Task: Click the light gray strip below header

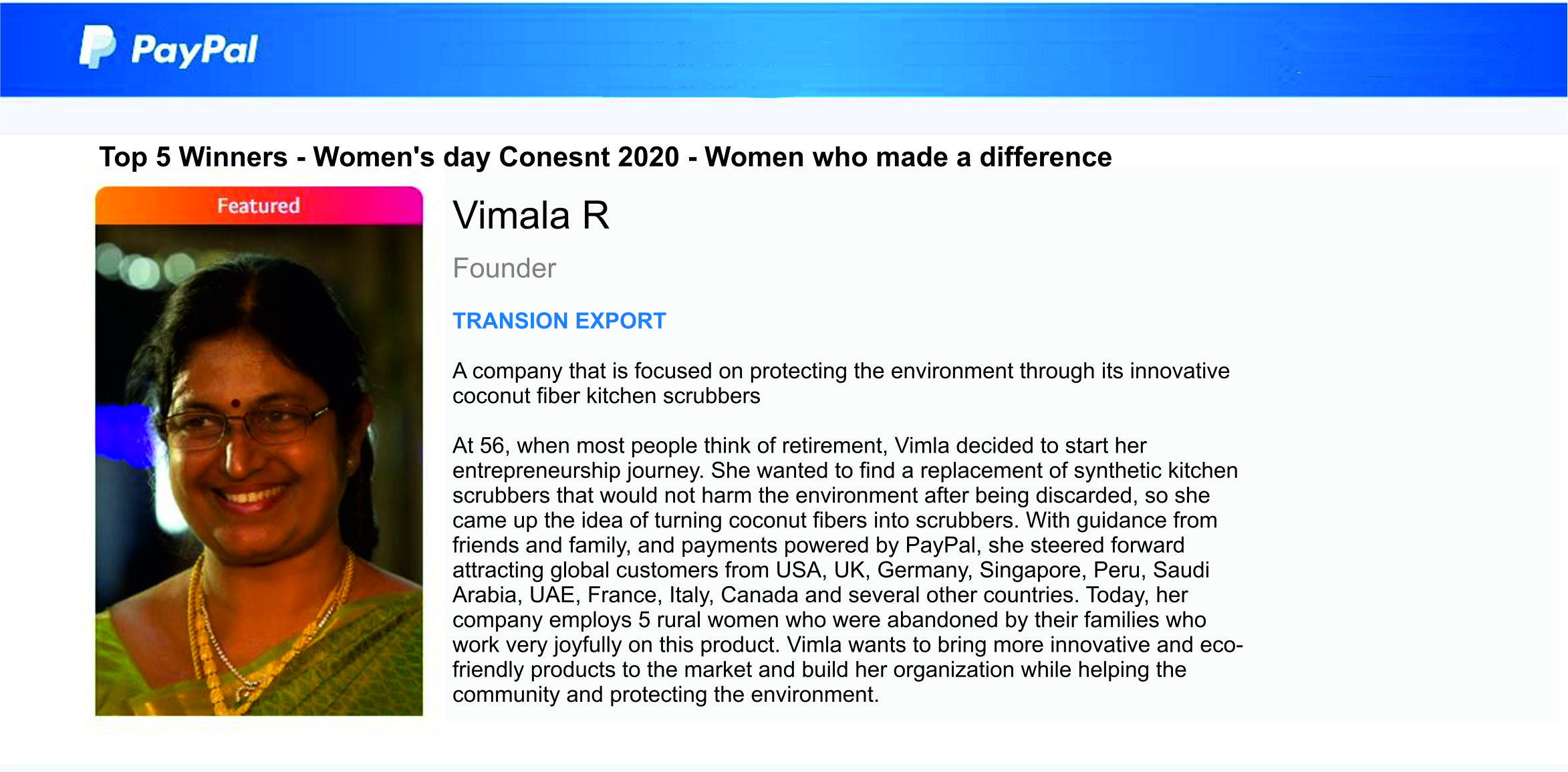Action: click(783, 116)
